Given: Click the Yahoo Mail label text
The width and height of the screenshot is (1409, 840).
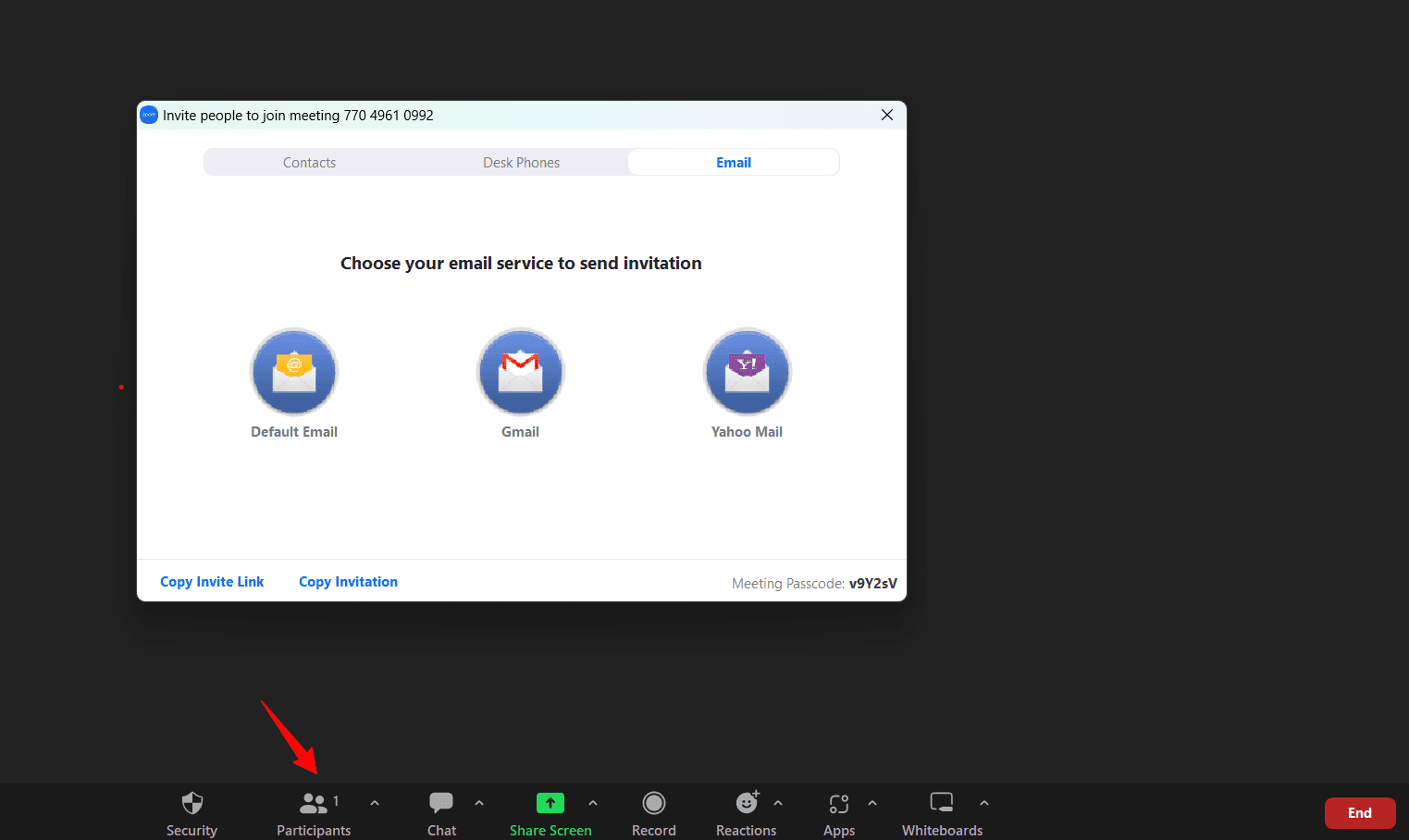Looking at the screenshot, I should pos(747,432).
